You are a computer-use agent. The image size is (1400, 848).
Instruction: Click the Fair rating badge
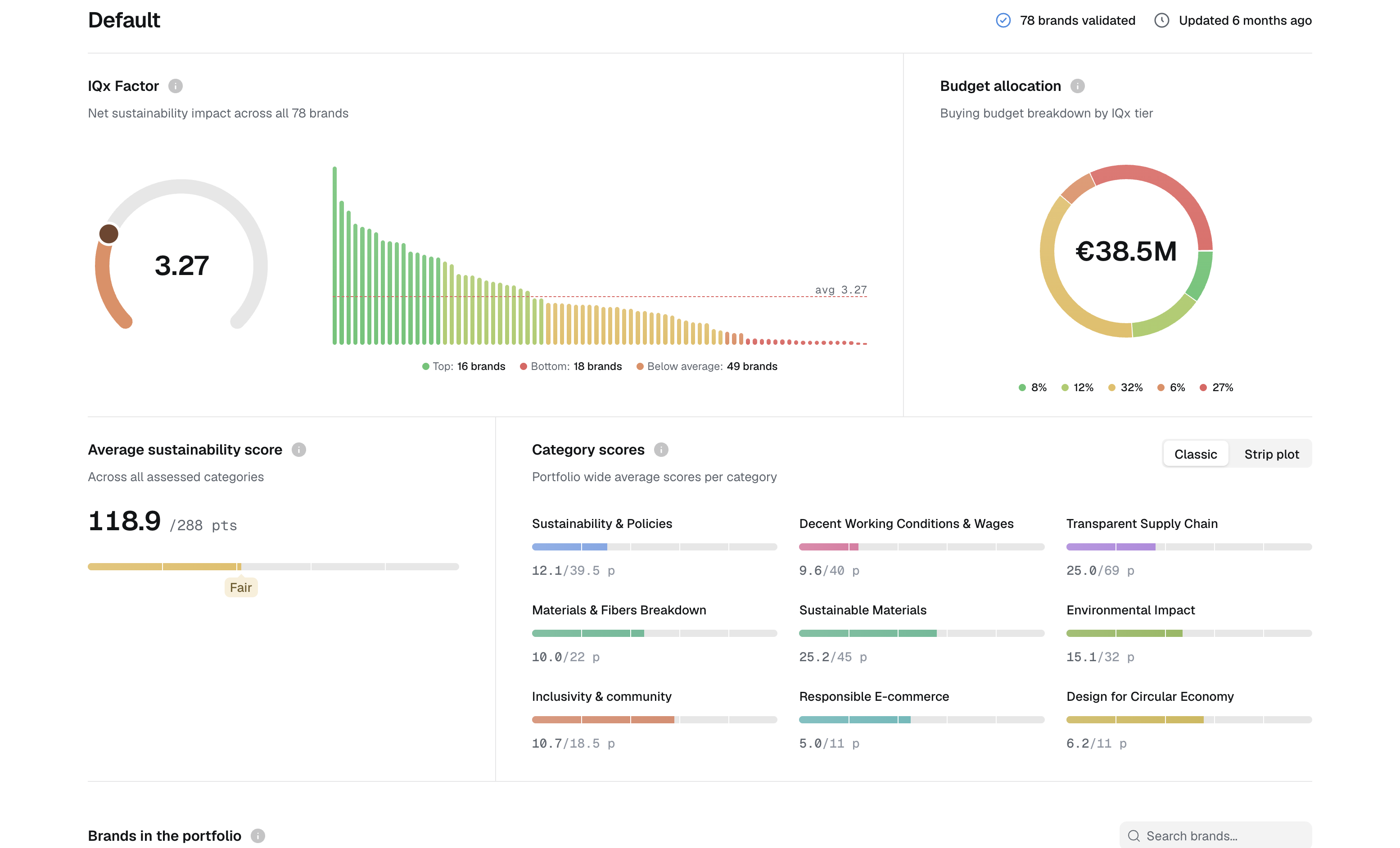pos(241,587)
